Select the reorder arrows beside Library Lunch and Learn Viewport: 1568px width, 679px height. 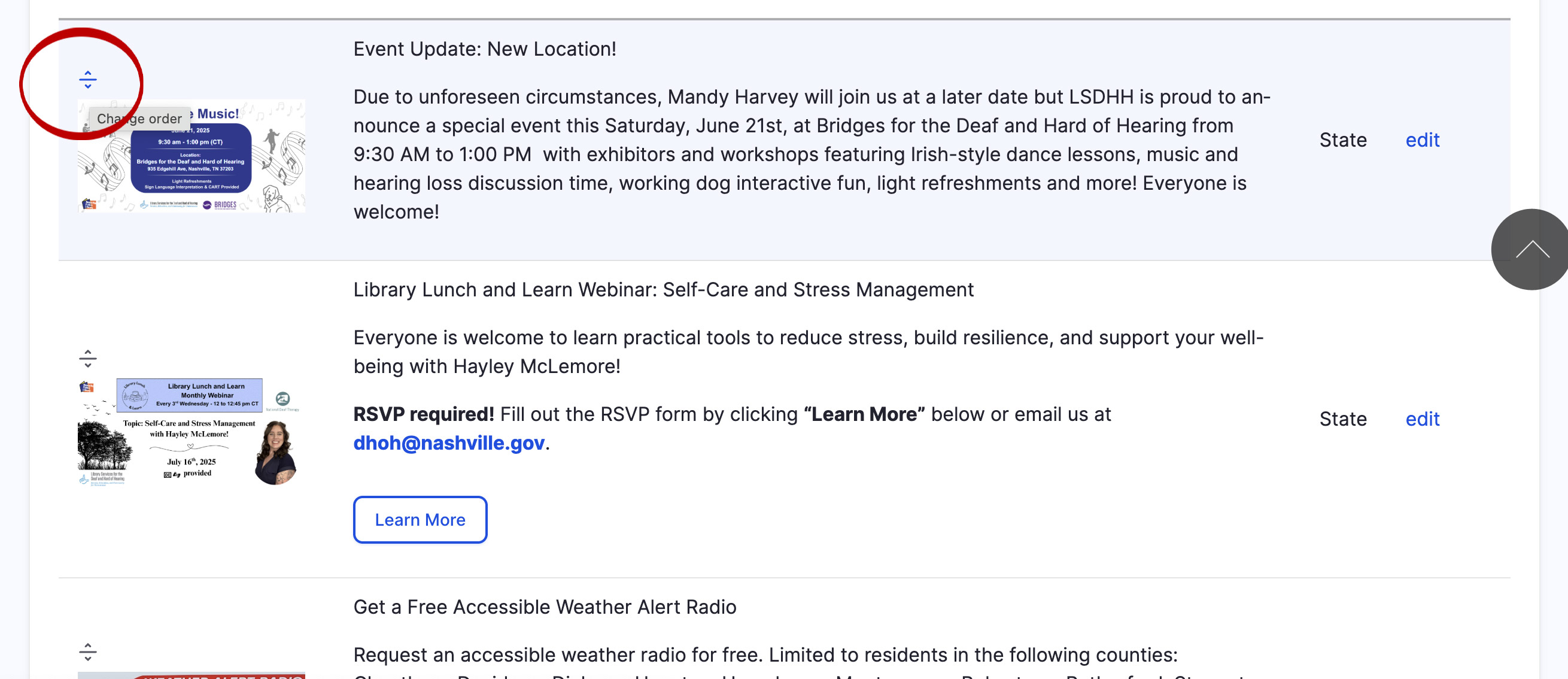[87, 359]
